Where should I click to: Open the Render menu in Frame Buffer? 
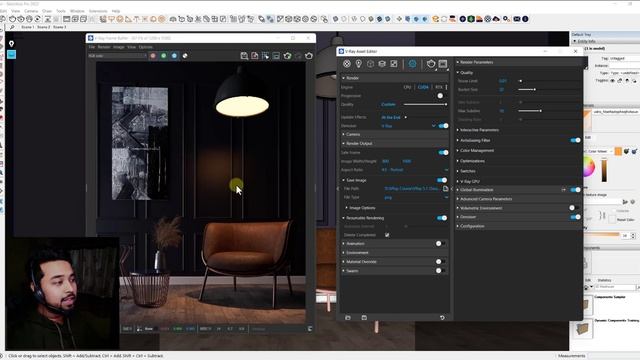pyautogui.click(x=104, y=47)
